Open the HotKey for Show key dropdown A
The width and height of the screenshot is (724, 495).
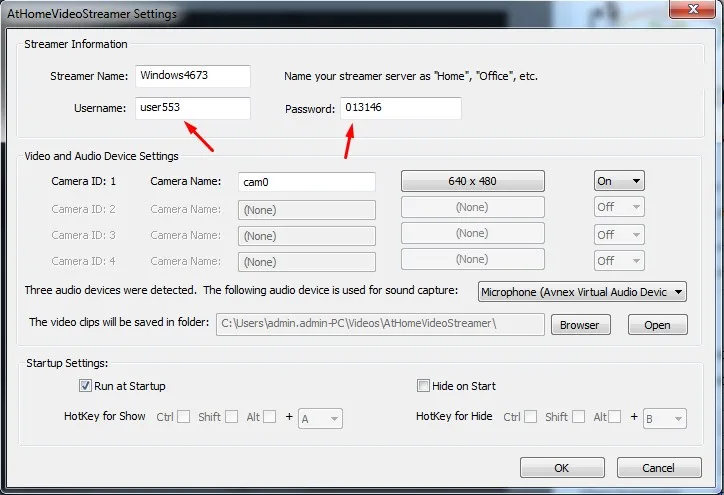tap(320, 418)
